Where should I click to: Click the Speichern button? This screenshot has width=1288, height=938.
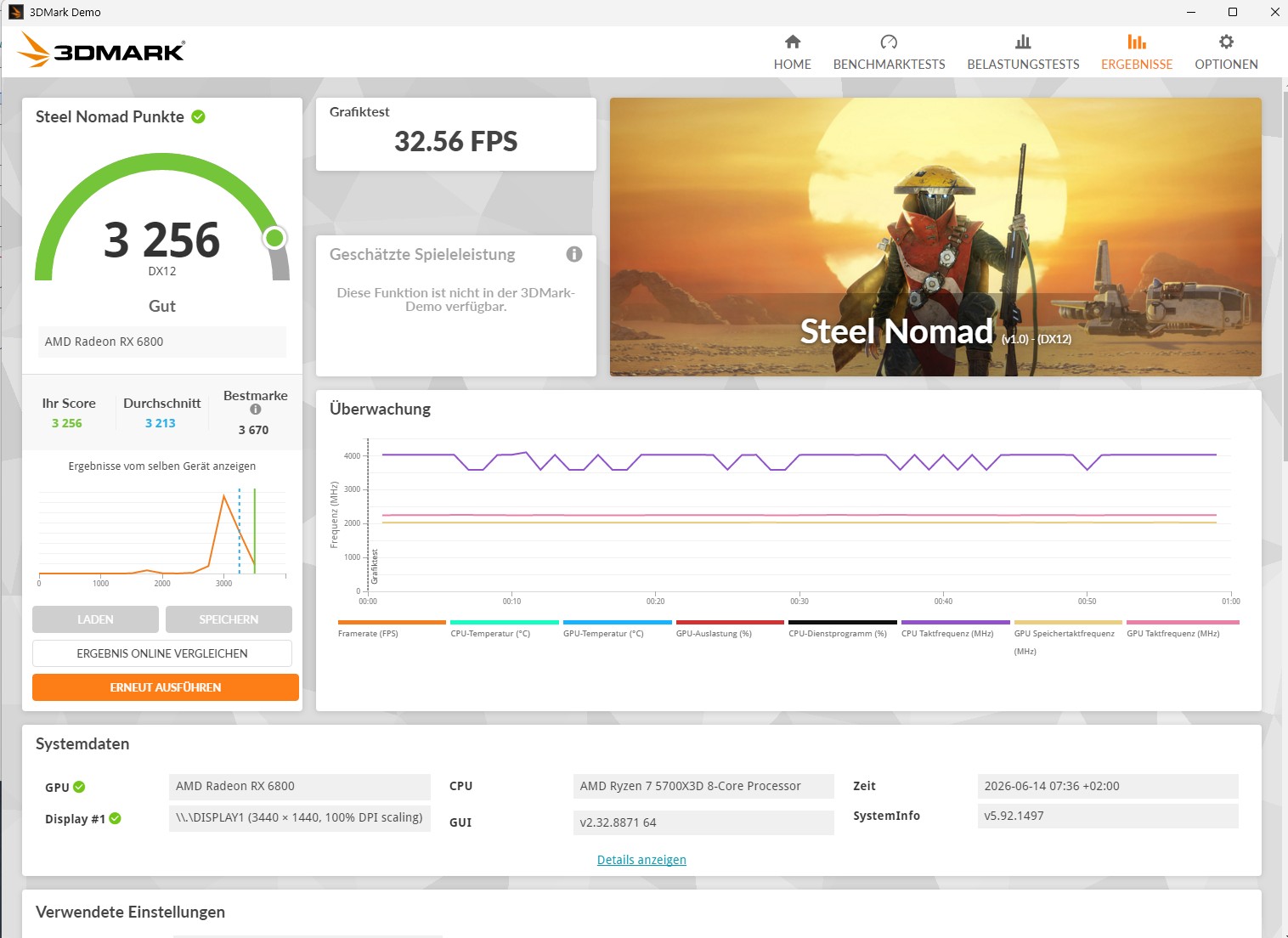pos(229,619)
